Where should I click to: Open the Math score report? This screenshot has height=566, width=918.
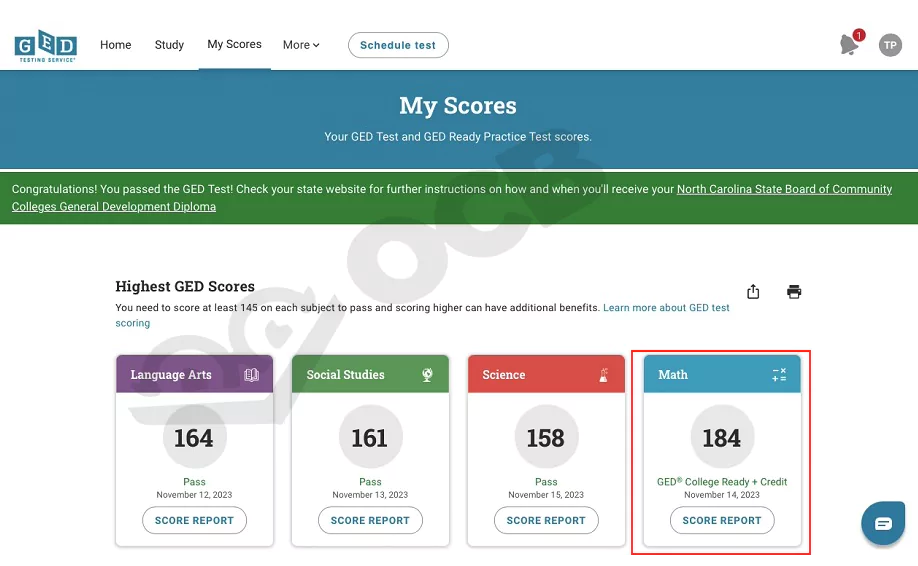tap(722, 521)
